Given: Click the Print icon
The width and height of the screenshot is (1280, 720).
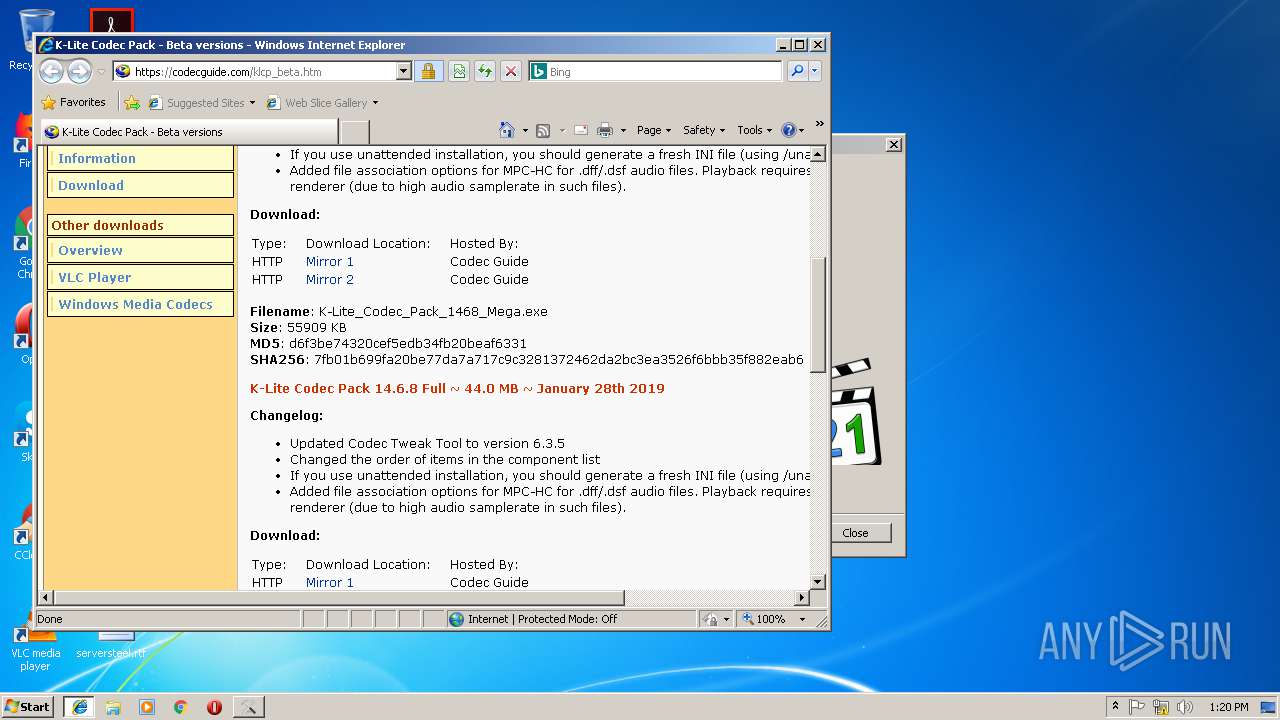Looking at the screenshot, I should click(604, 130).
